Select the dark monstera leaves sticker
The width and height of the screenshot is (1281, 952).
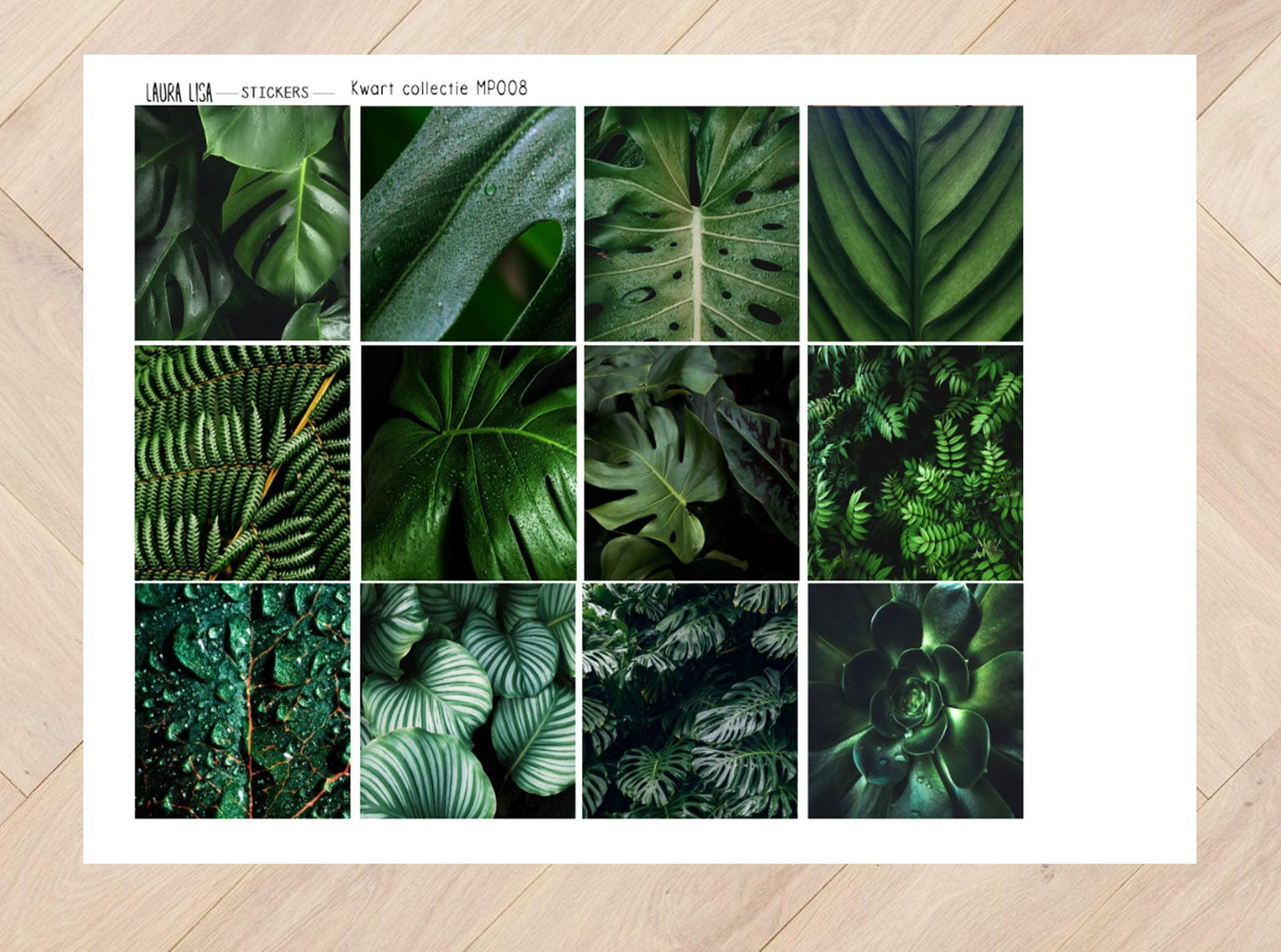(x=242, y=223)
